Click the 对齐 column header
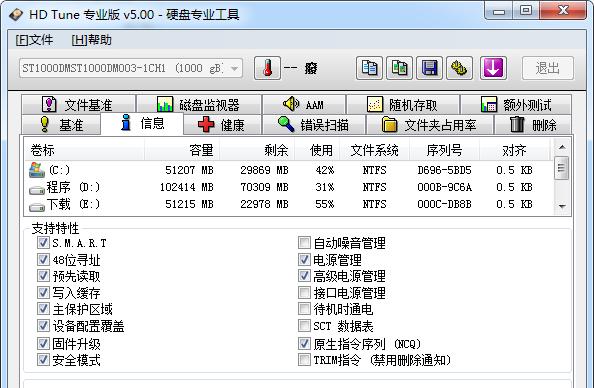Image resolution: width=594 pixels, height=388 pixels. click(514, 150)
